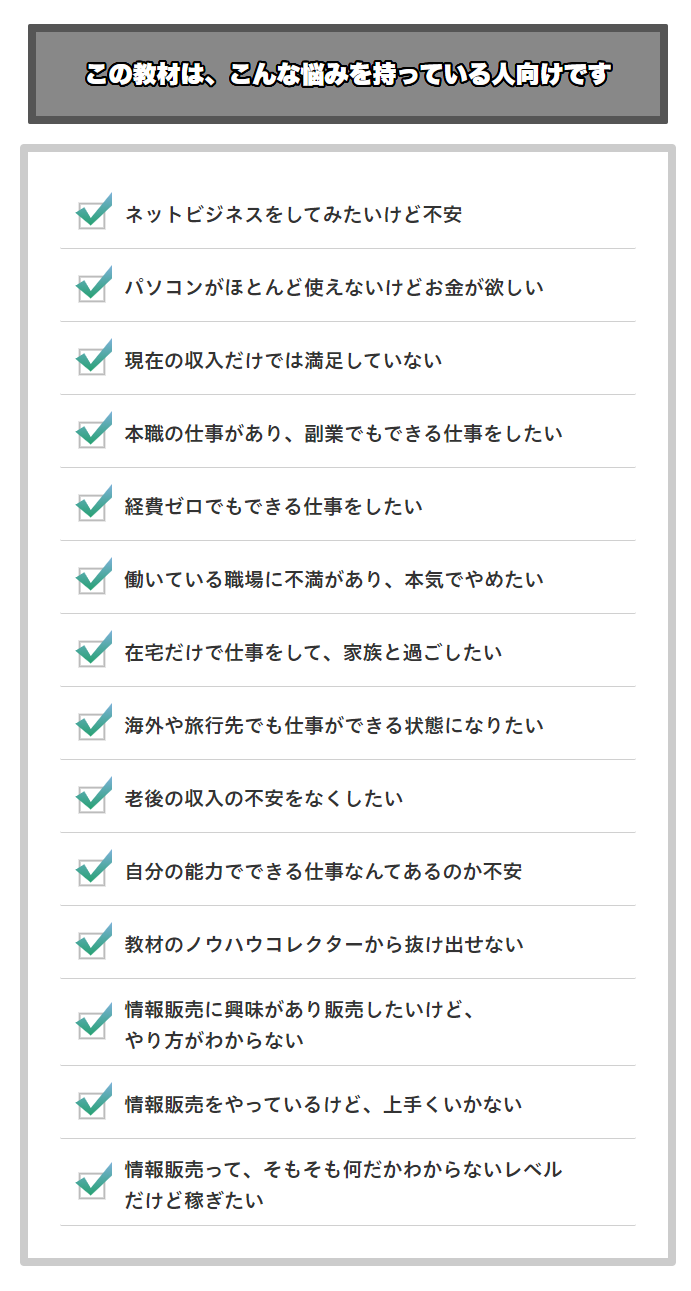Click the checkmark for 海外や旅行先でも仕事ができる

coord(94,722)
